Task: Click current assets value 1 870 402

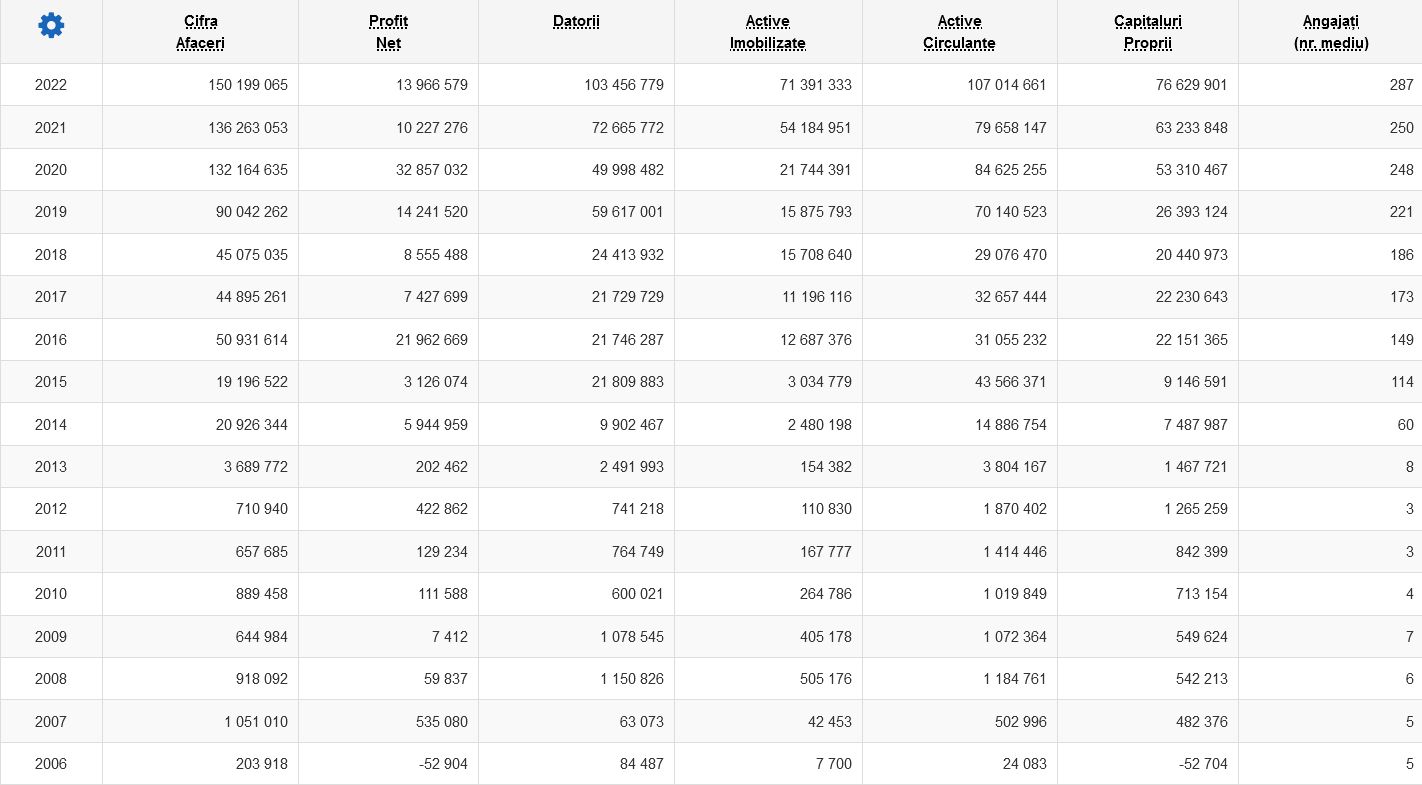Action: (1015, 509)
